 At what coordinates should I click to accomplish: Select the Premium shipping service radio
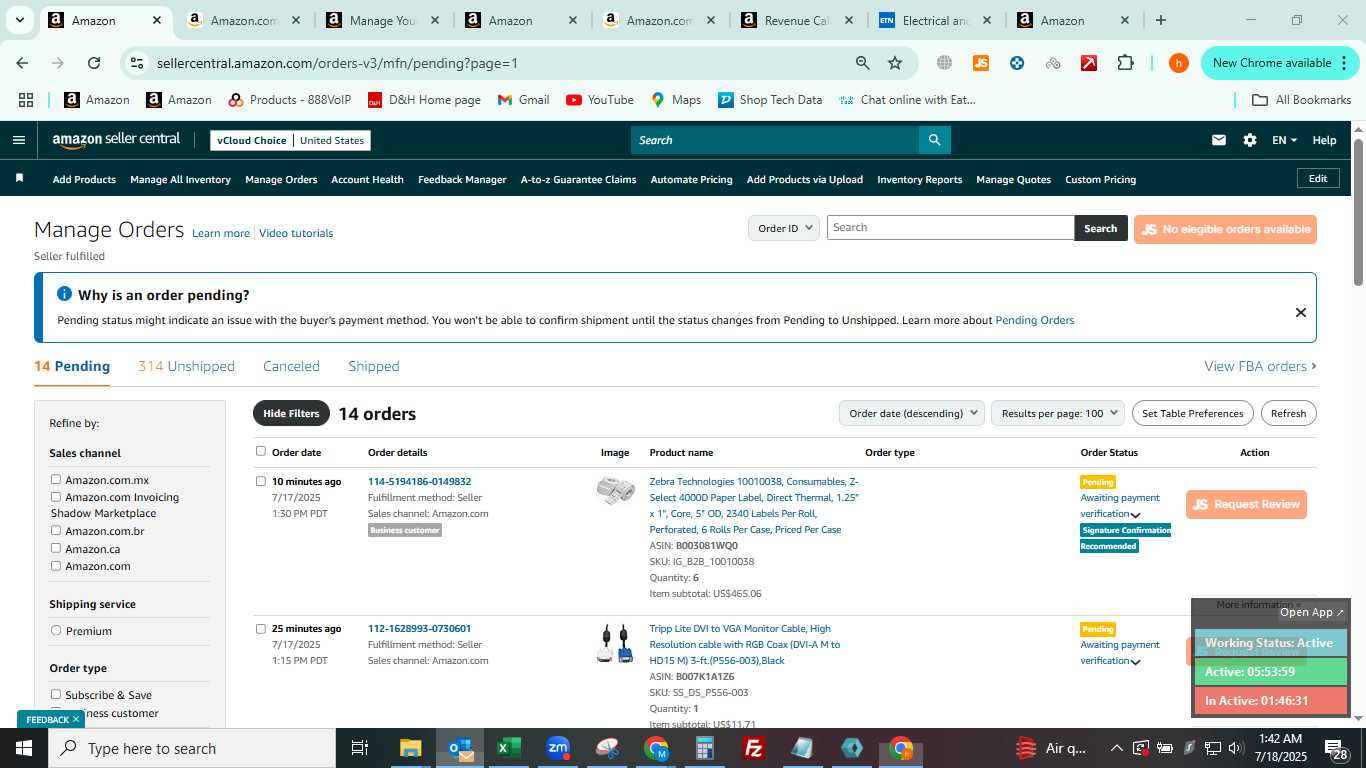(56, 630)
